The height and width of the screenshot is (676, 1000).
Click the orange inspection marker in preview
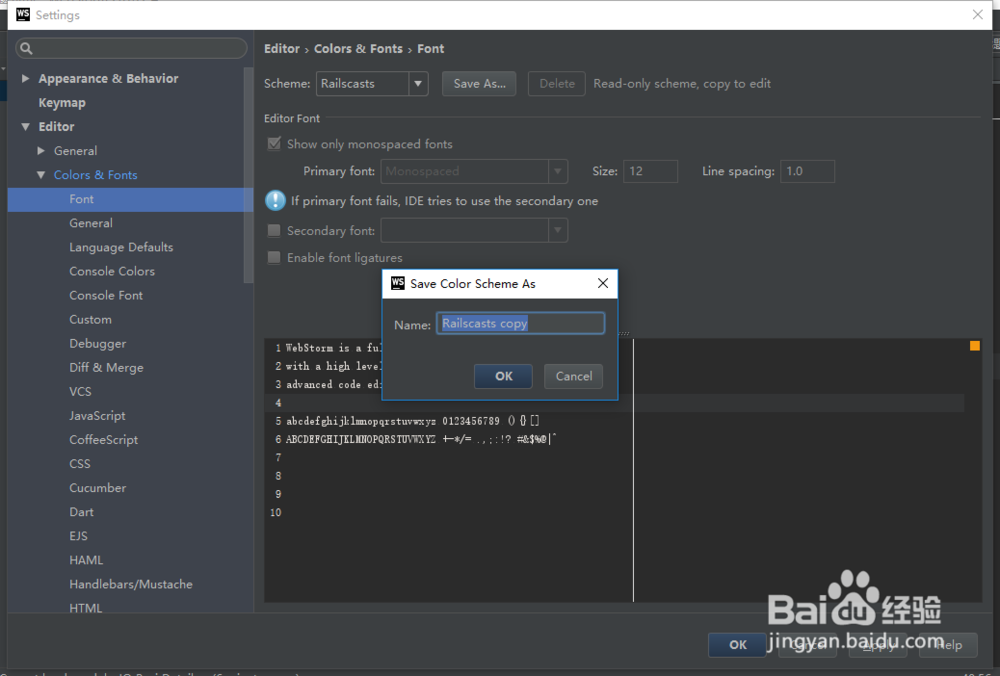[974, 346]
